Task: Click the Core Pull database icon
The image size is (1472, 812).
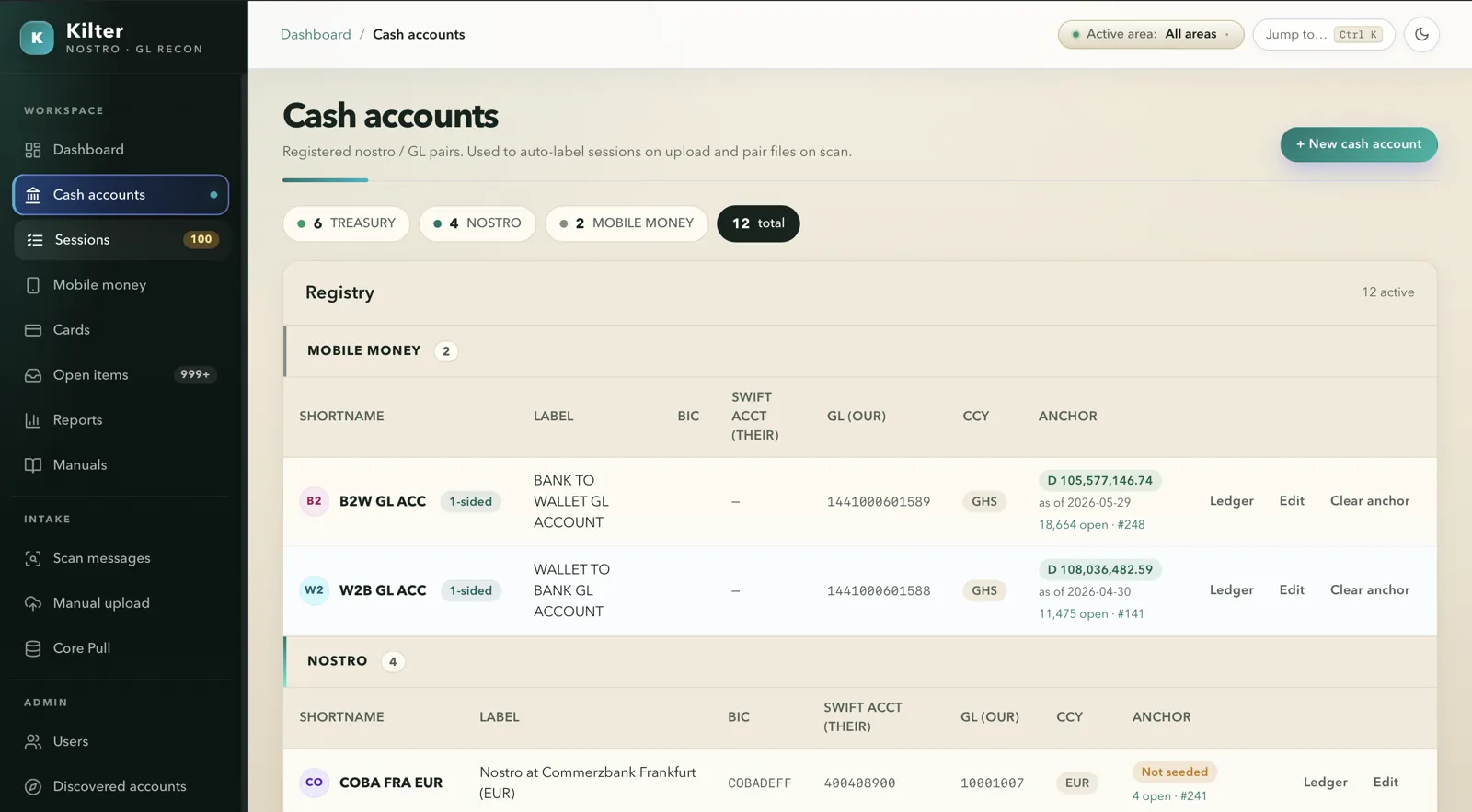Action: click(33, 648)
